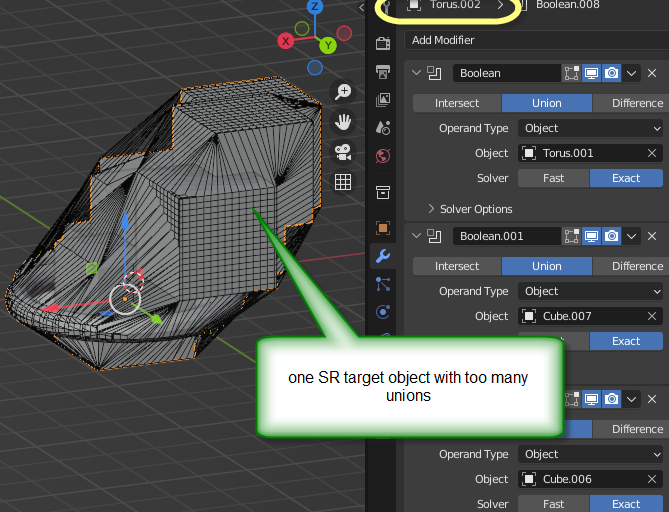Choose Exact solver under Cube.006
Viewport: 669px width, 512px height.
coord(626,503)
